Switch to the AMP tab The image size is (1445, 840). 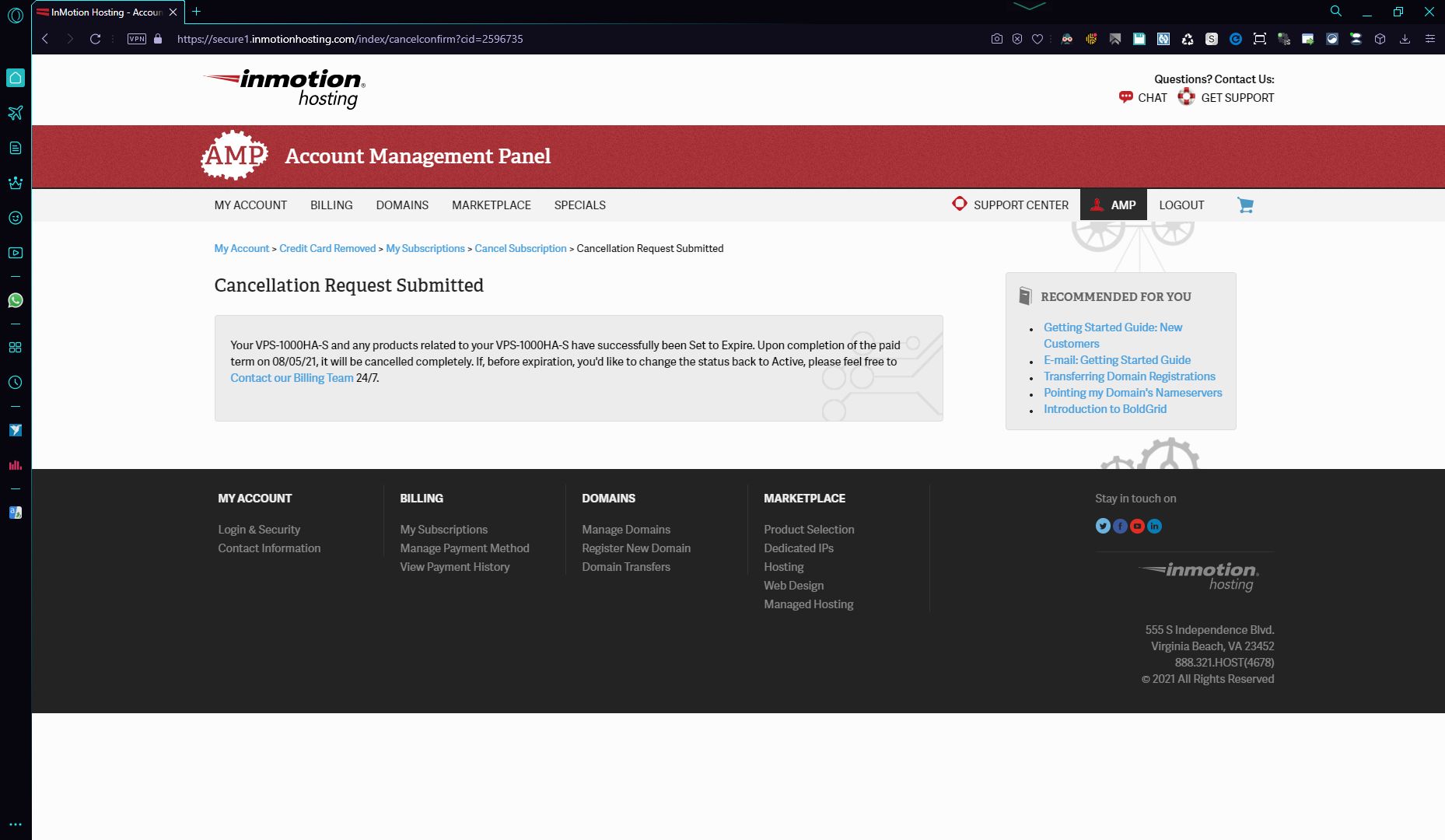1113,205
